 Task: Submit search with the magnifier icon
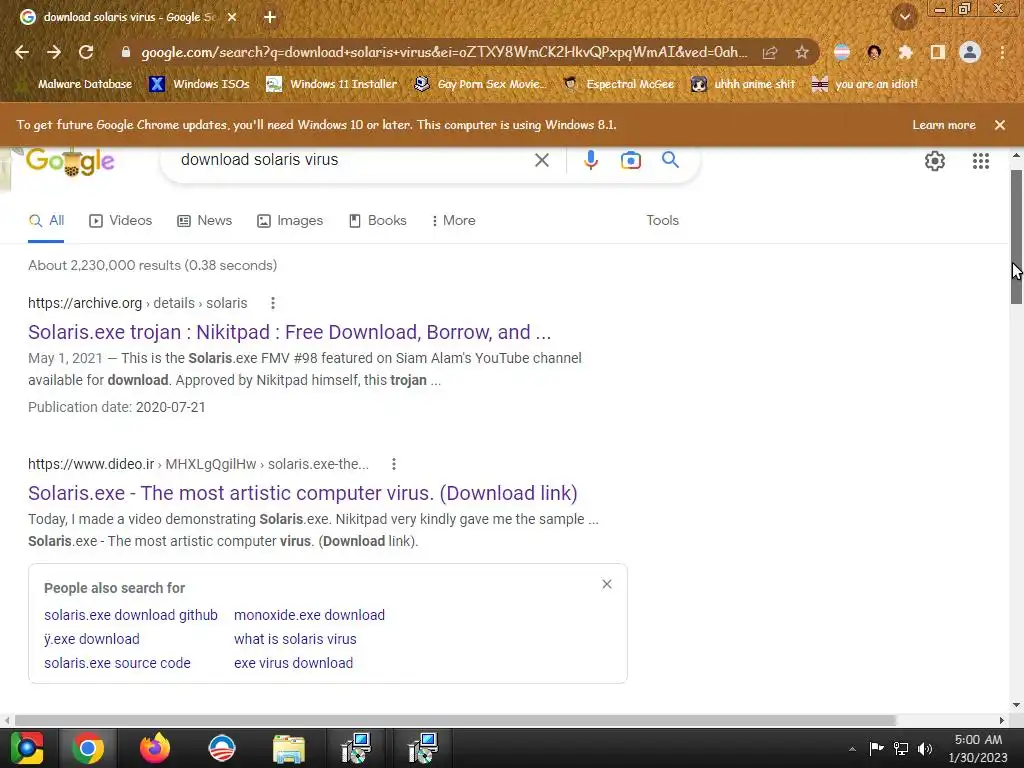click(670, 160)
